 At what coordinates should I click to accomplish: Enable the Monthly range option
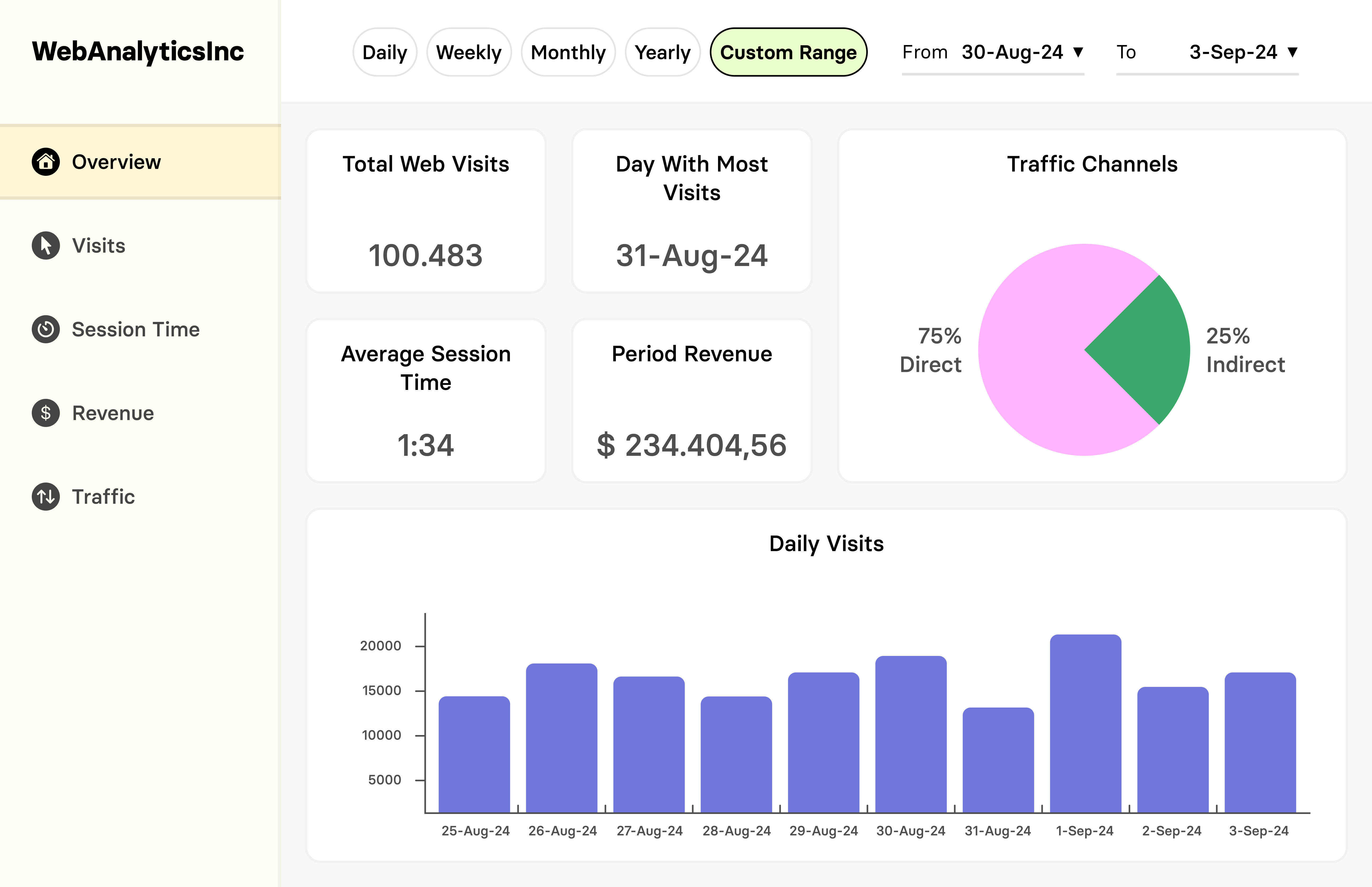(x=568, y=52)
